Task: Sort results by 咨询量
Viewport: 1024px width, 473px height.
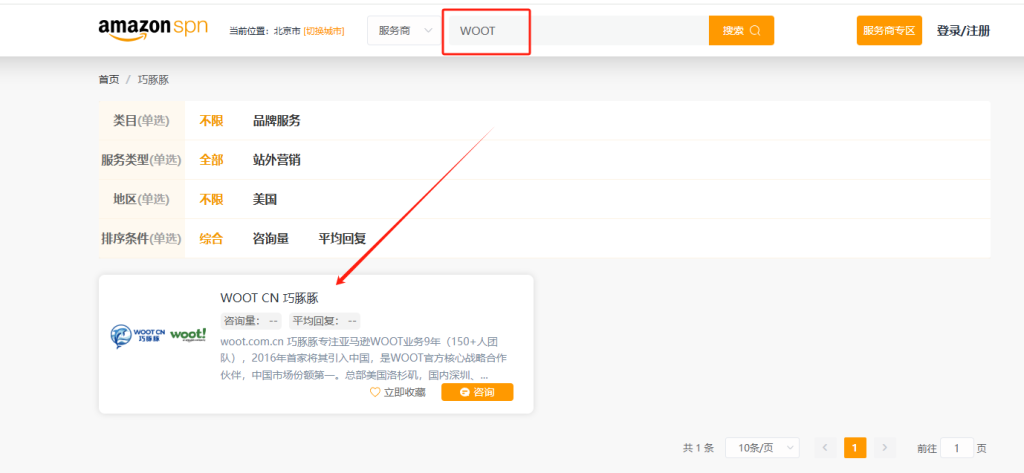Action: [270, 238]
